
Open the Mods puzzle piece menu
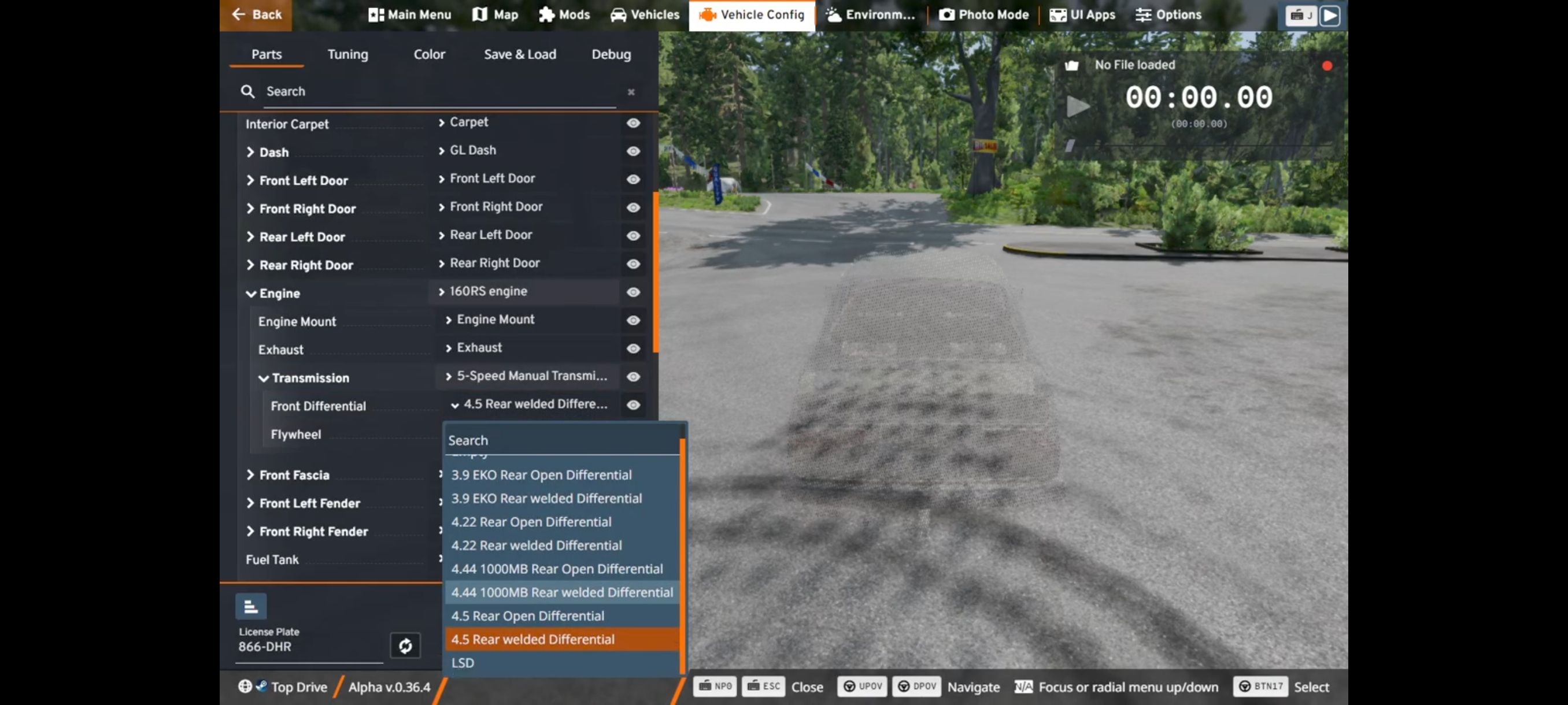point(564,14)
